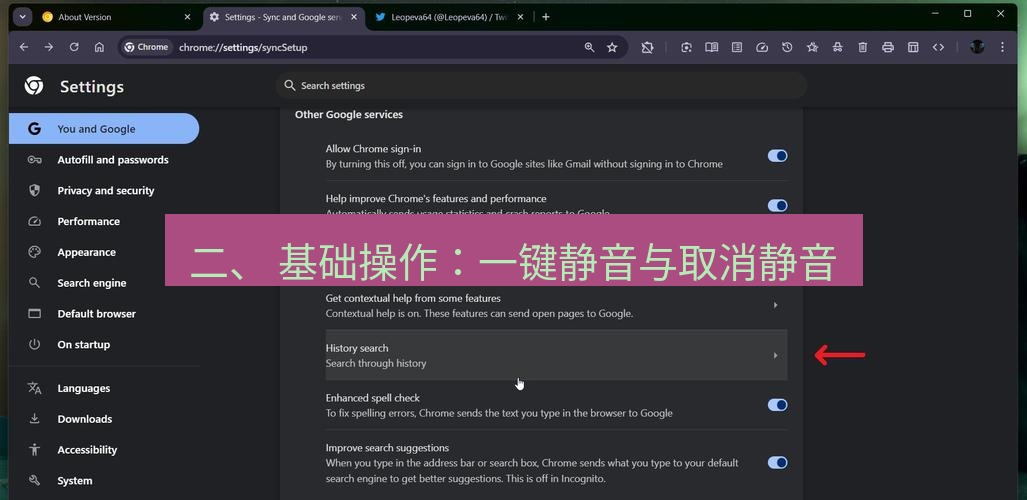Screen dimensions: 1027x500
Task: Open the Chrome three-dot menu
Action: coord(1002,47)
